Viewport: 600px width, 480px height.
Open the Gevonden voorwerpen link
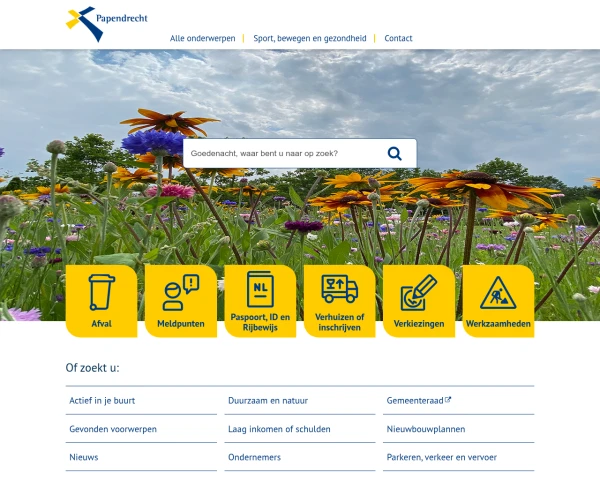(x=113, y=429)
